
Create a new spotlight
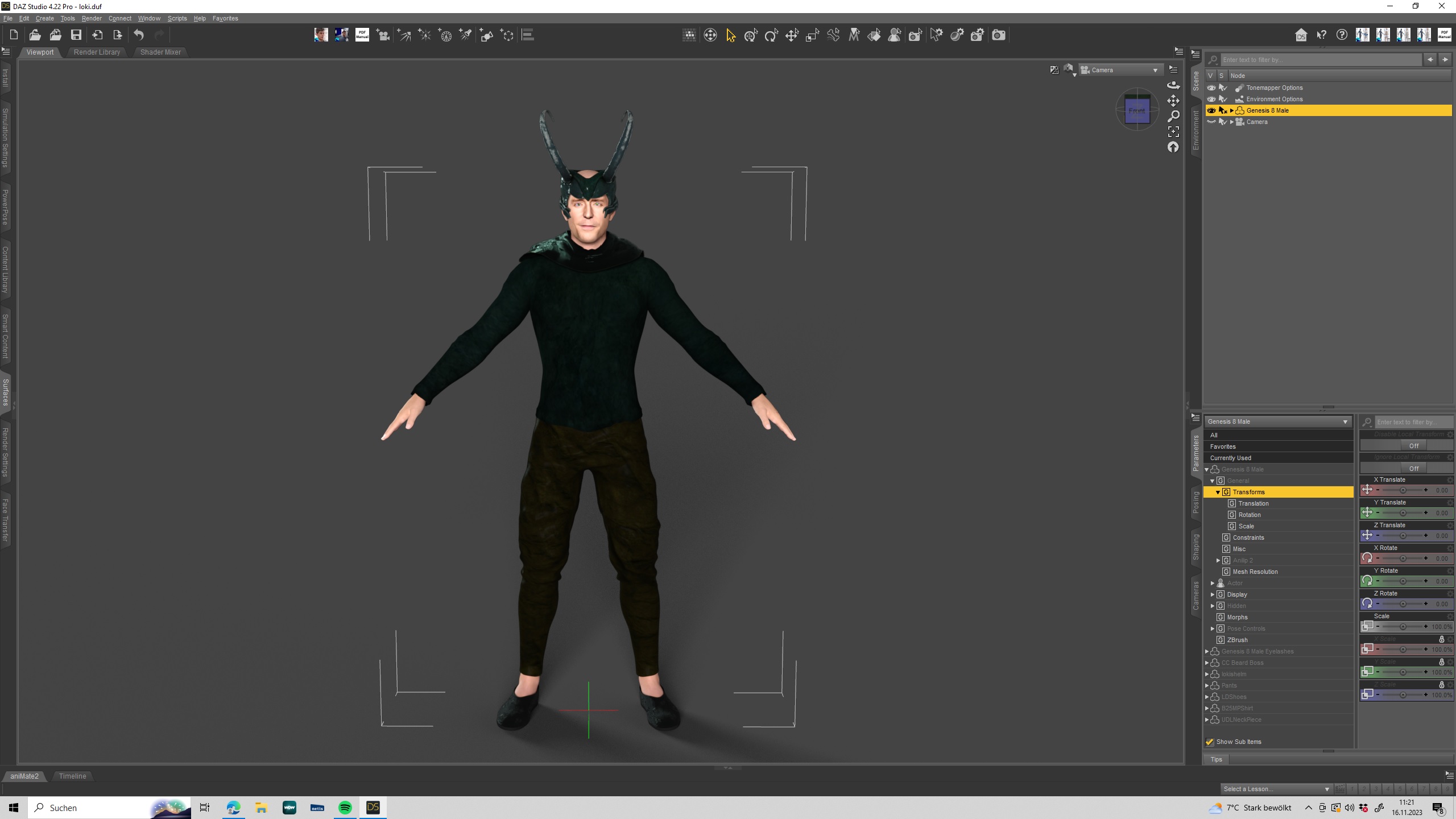(x=466, y=35)
